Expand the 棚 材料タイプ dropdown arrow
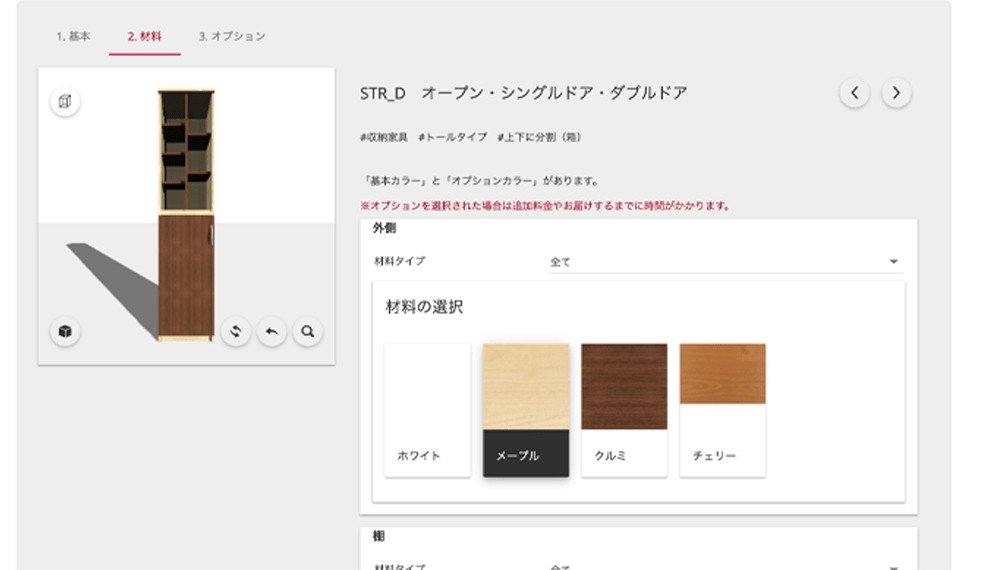 click(x=893, y=566)
